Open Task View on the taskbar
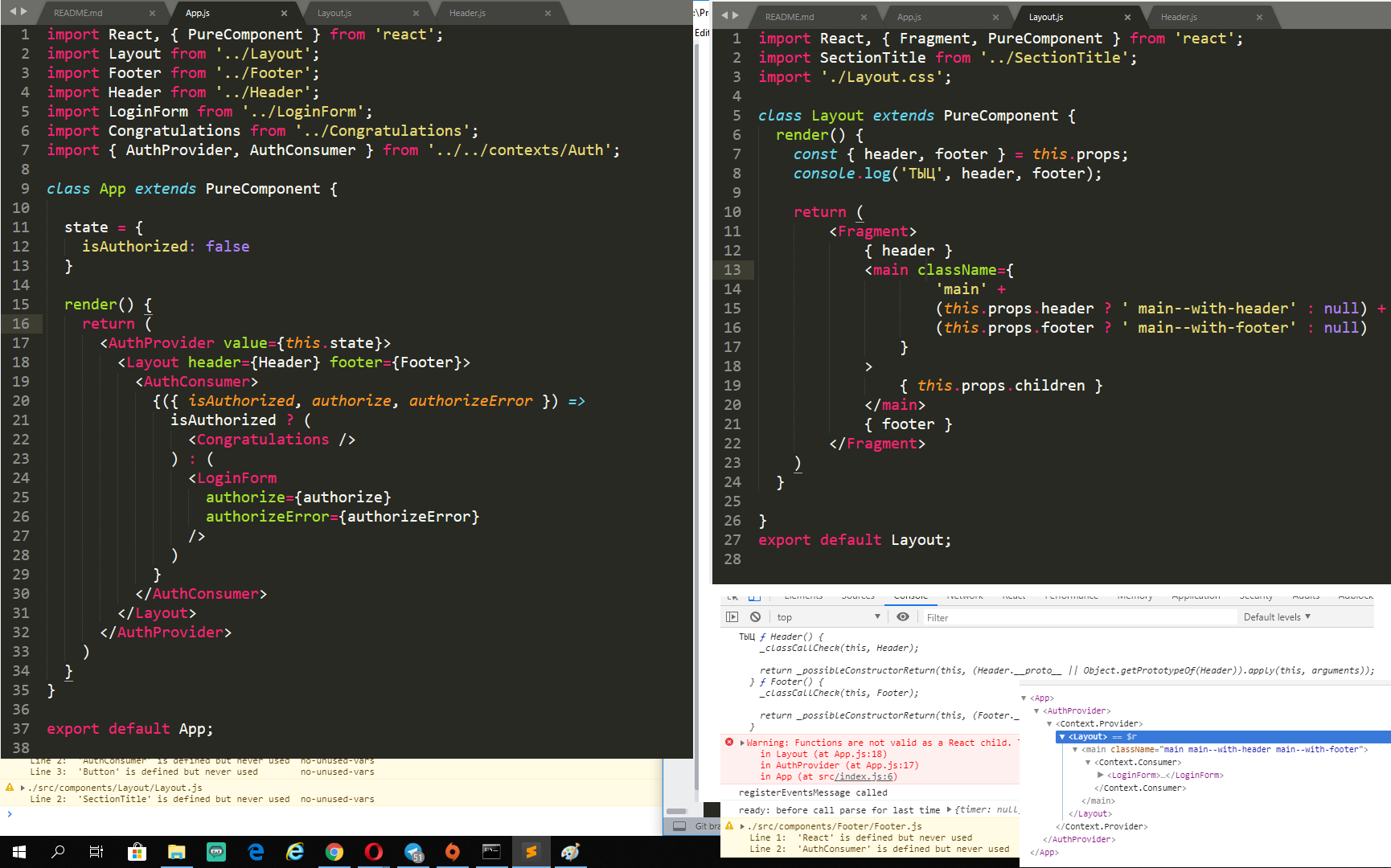 pos(96,852)
